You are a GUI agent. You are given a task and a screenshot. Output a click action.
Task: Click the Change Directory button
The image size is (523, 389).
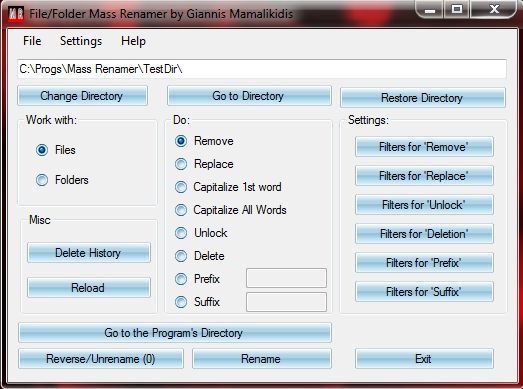pos(82,96)
